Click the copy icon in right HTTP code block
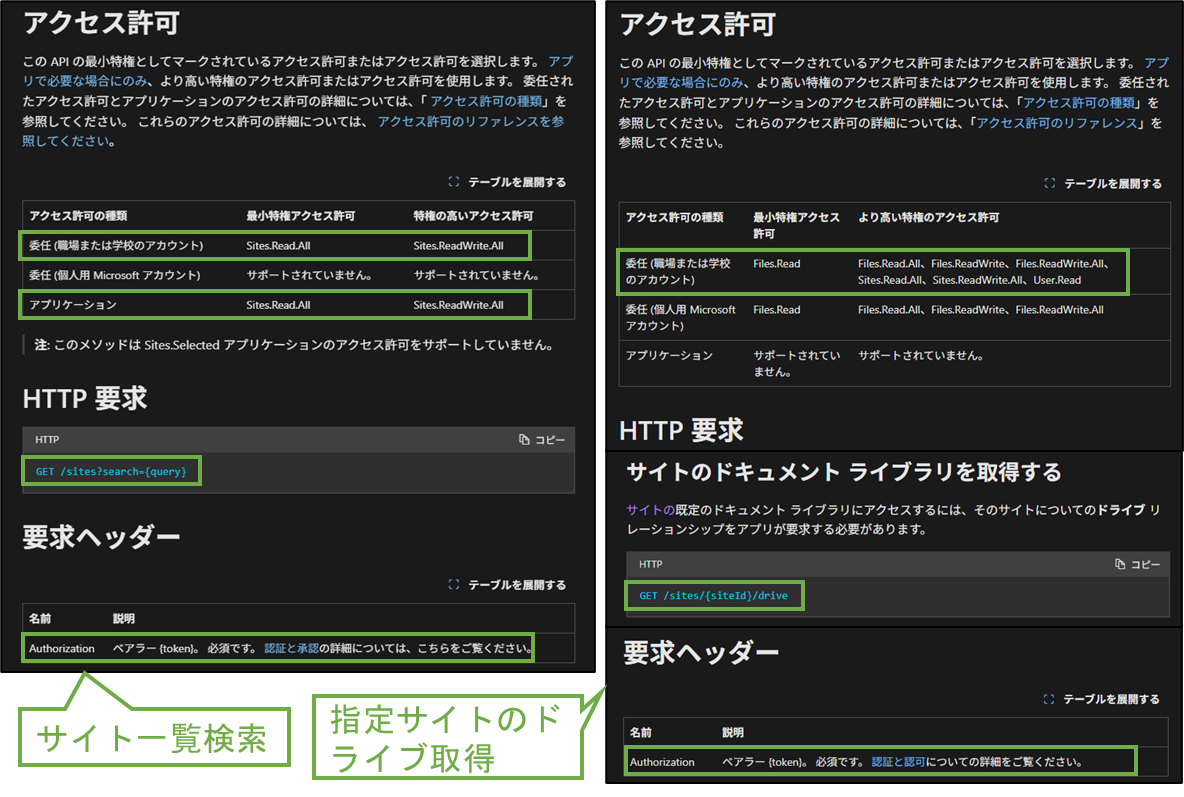This screenshot has height=797, width=1184. point(1120,564)
